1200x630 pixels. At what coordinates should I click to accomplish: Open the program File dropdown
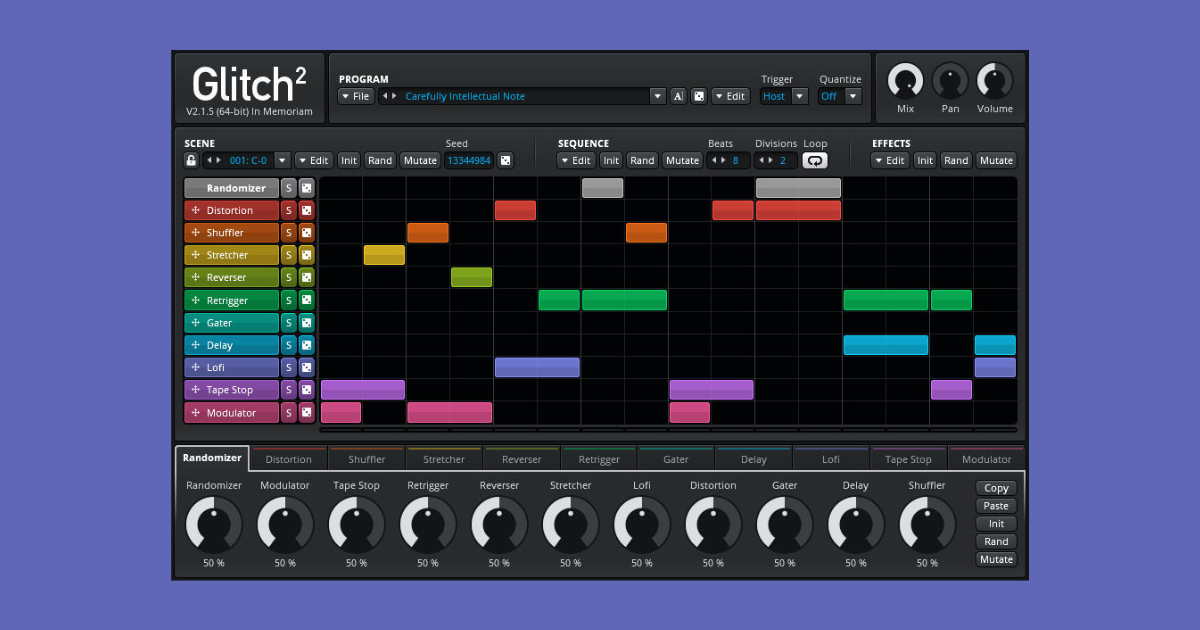tap(356, 96)
